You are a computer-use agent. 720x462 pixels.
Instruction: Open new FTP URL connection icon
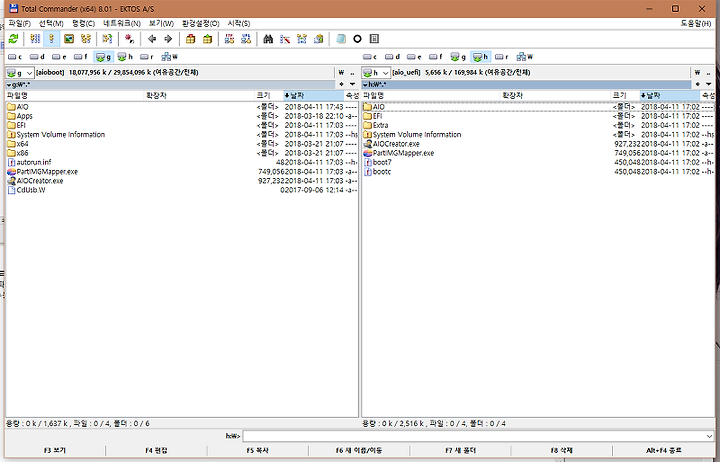tap(246, 39)
